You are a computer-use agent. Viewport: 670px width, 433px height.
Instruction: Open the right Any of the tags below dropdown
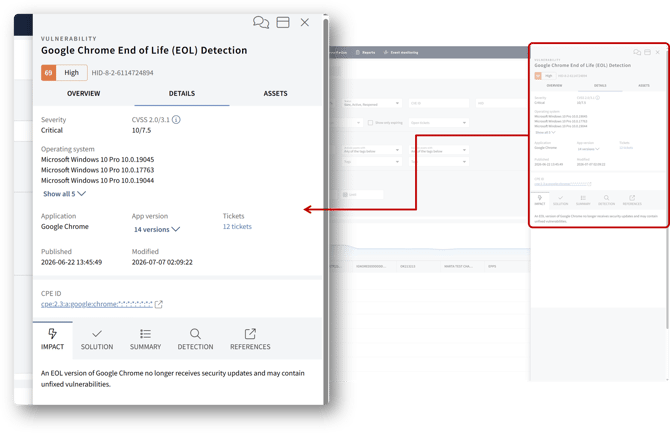point(439,150)
